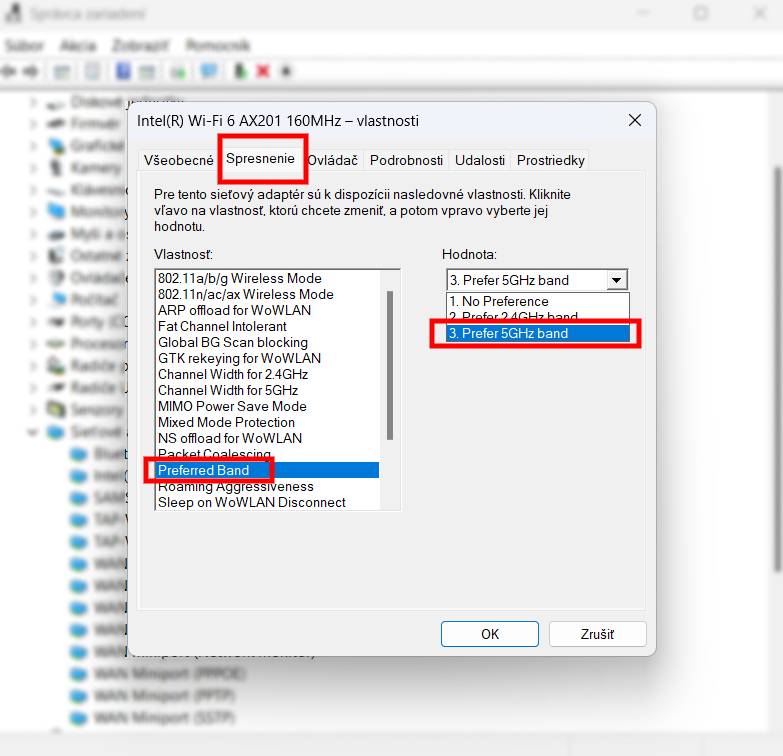Select 'Sleep on WoWLAN Disconnect' property
This screenshot has width=783, height=756.
coord(268,502)
